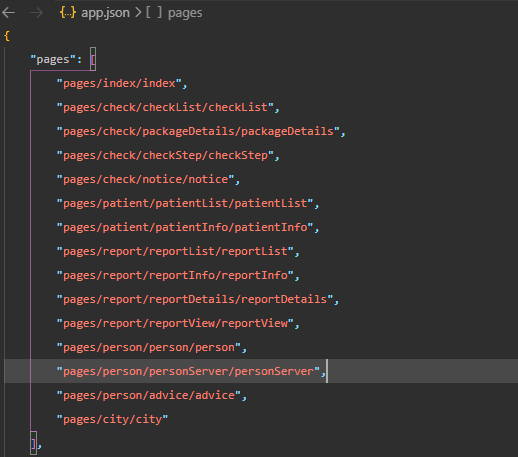This screenshot has width=518, height=457.
Task: Click the opening curly brace at top
Action: 7,35
